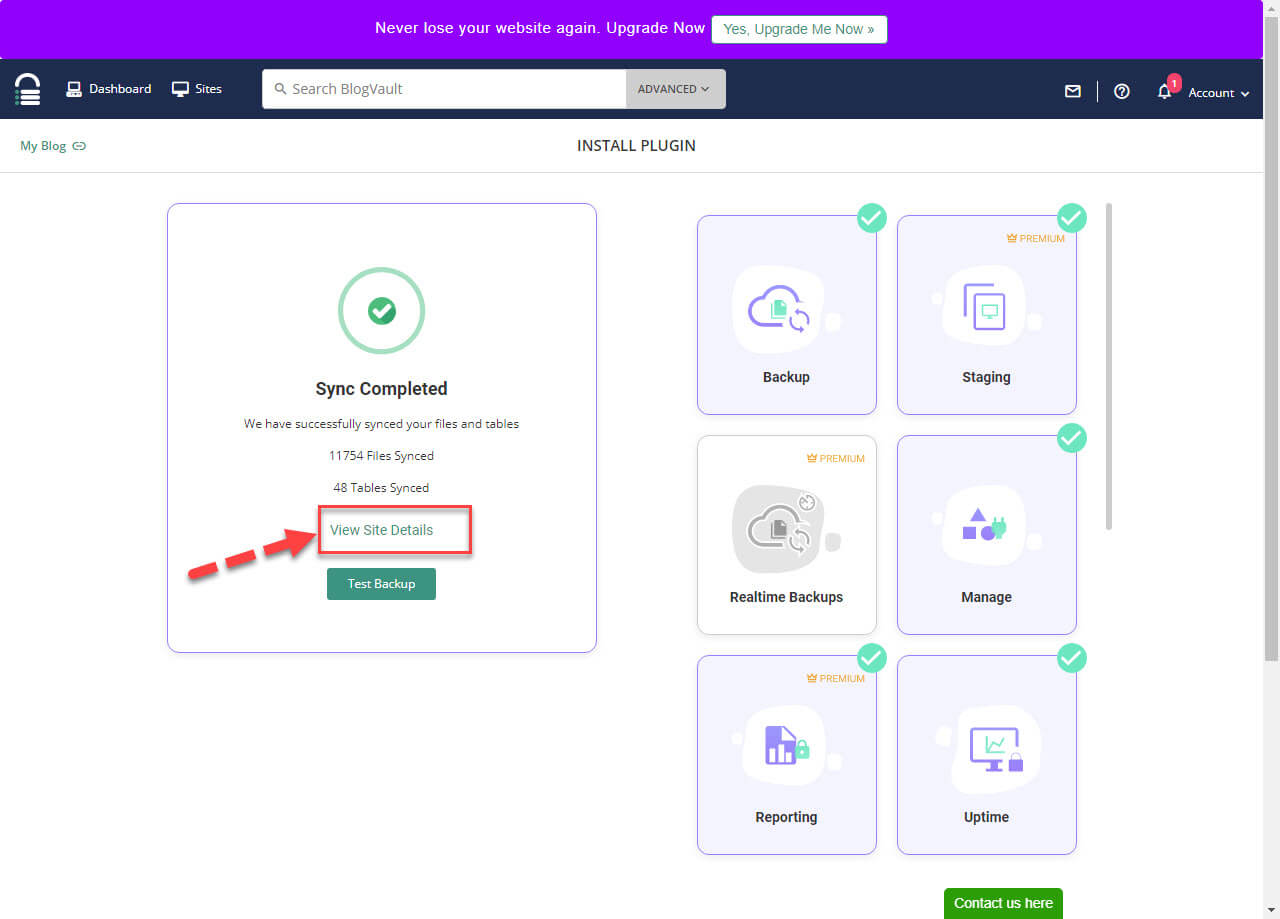Click Yes, Upgrade Me Now button
Viewport: 1280px width, 919px height.
(x=799, y=29)
